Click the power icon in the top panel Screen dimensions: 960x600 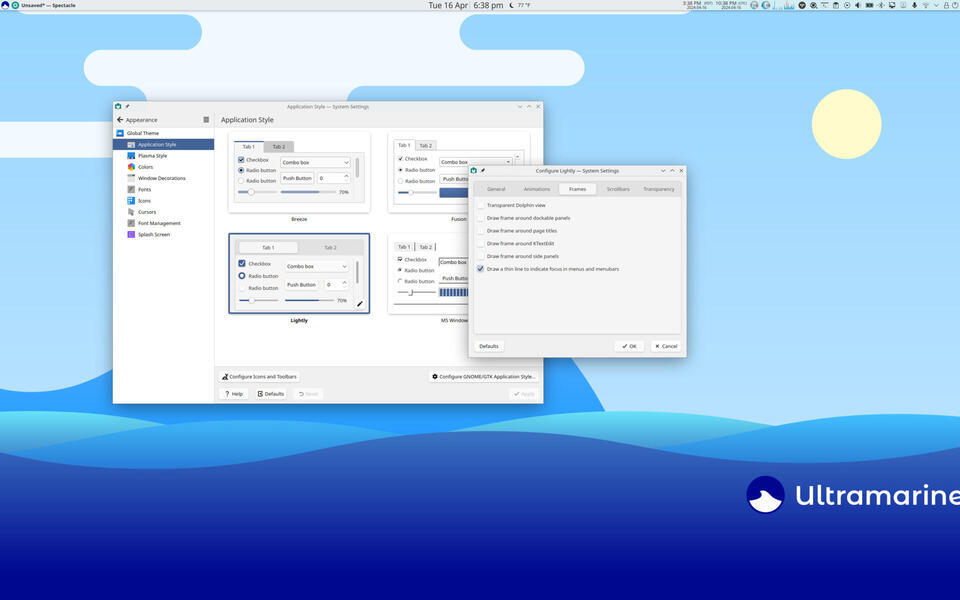(x=955, y=5)
